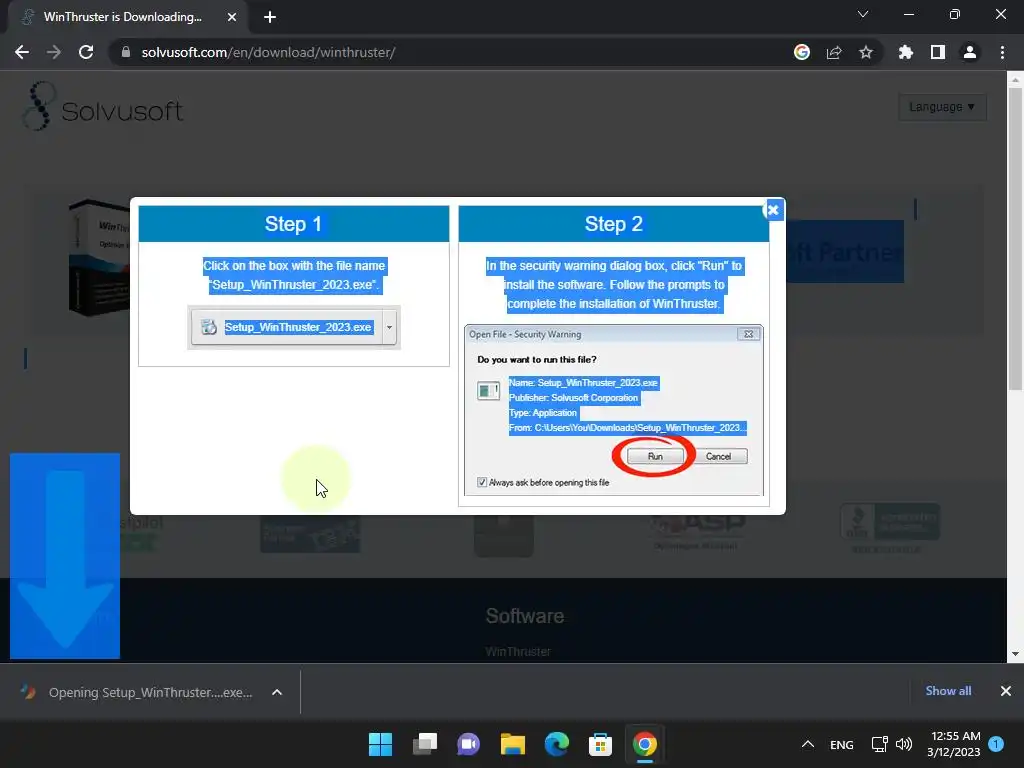Click the scrollbar down arrow
This screenshot has width=1024, height=768.
1015,654
